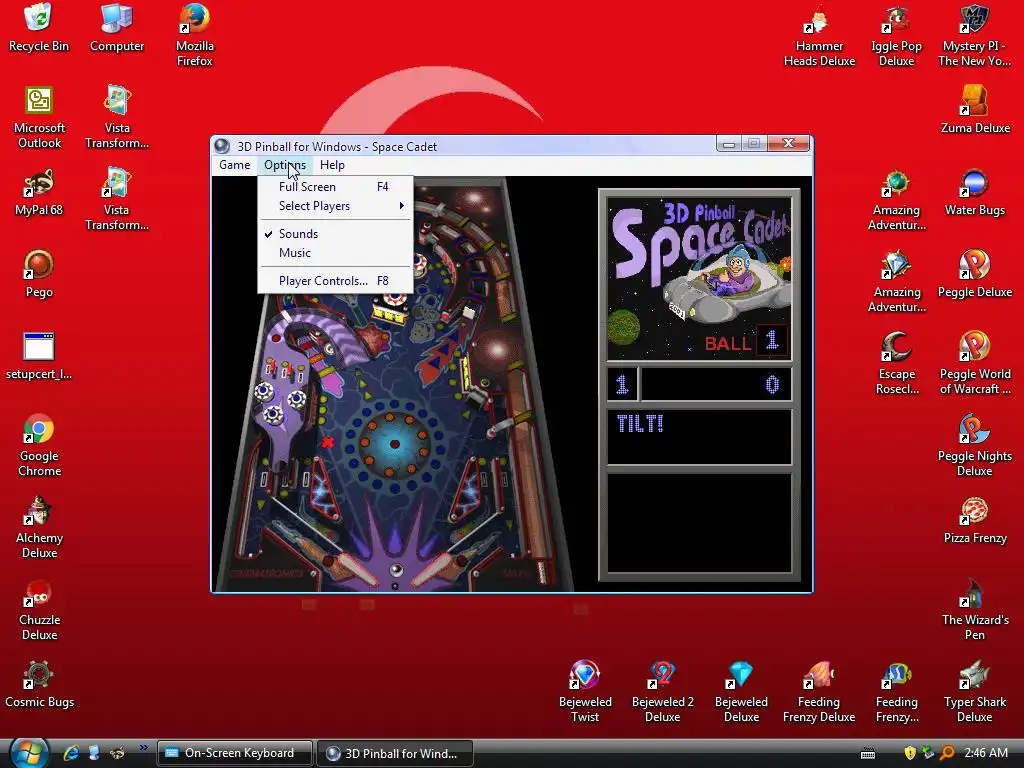Select the Mozilla Firefox desktop shortcut
Viewport: 1024px width, 768px height.
click(195, 34)
